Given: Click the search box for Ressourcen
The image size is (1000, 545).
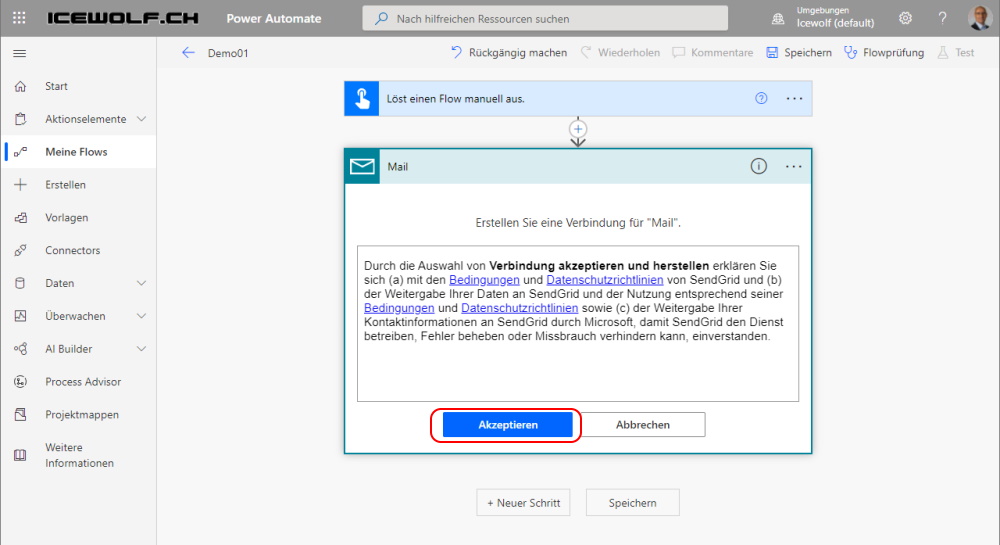Looking at the screenshot, I should click(x=545, y=18).
